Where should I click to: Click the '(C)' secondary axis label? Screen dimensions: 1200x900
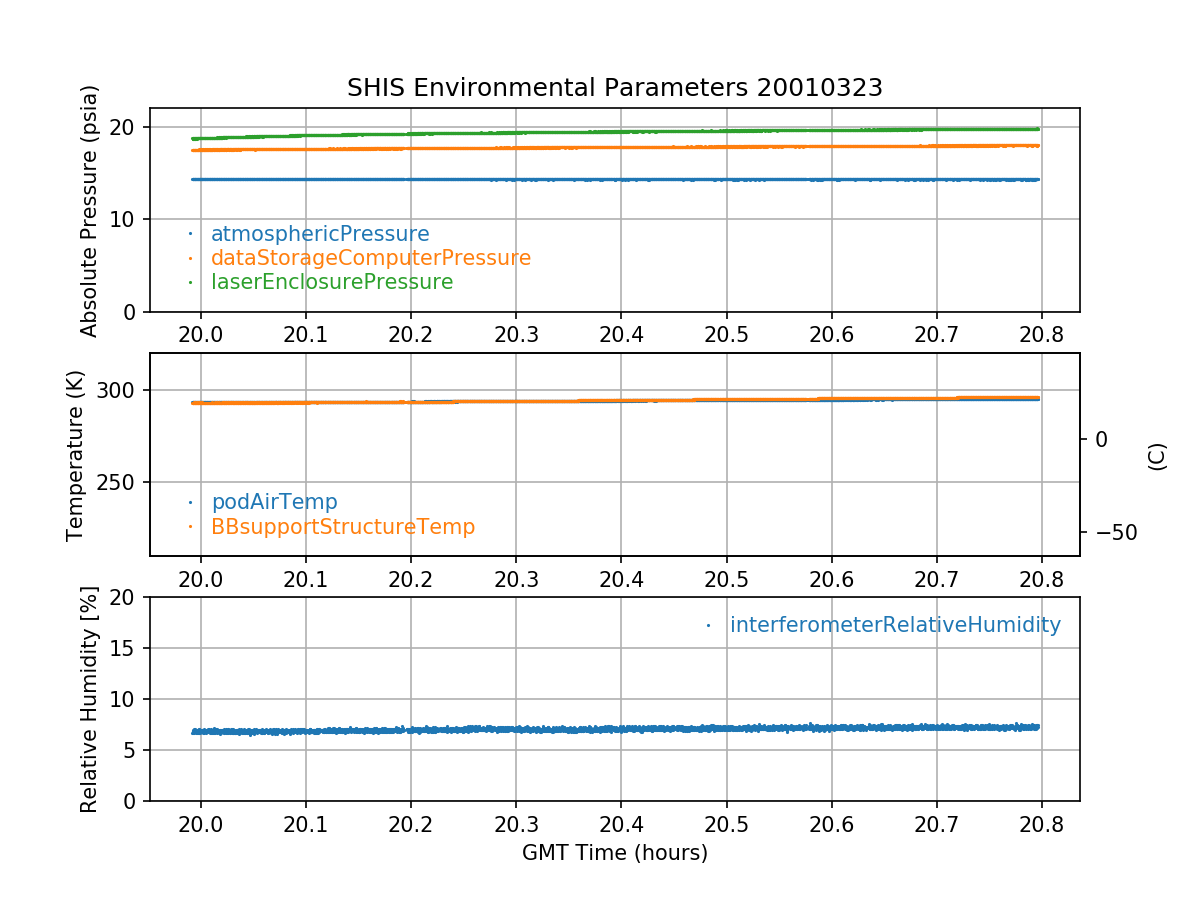click(1157, 456)
